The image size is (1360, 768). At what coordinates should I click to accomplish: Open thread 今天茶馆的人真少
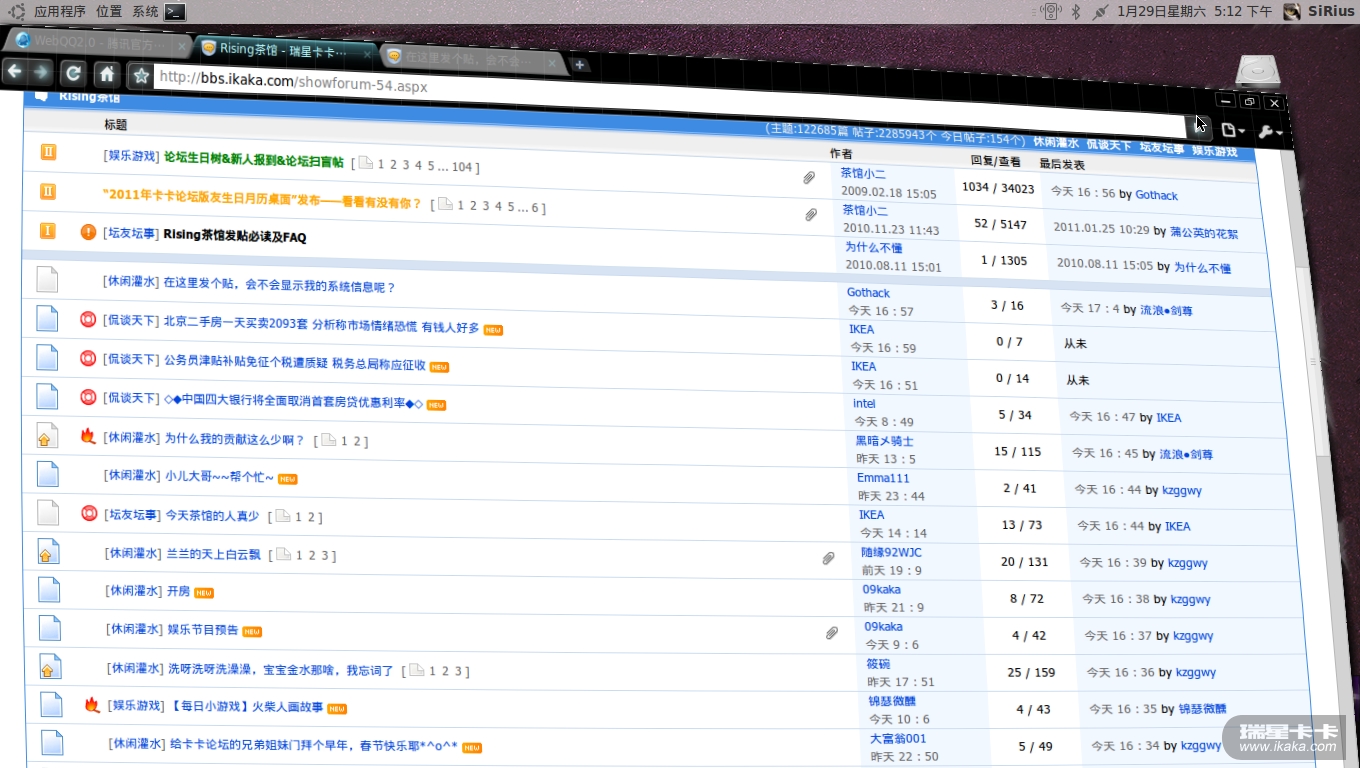212,516
